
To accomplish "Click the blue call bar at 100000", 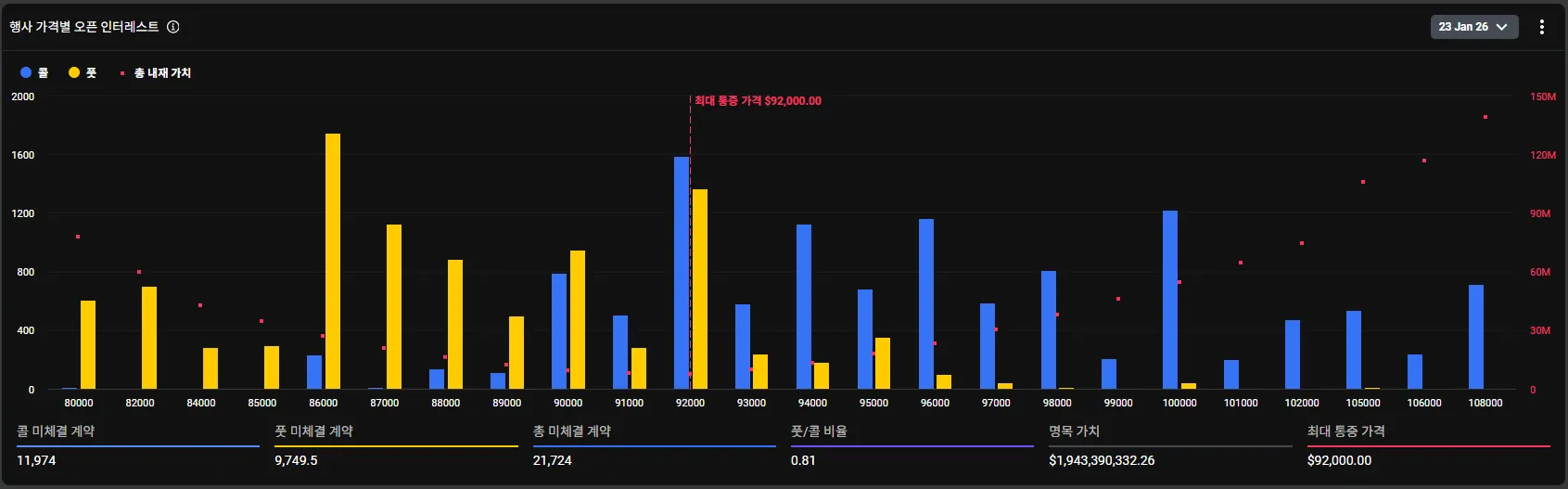I will click(1170, 299).
